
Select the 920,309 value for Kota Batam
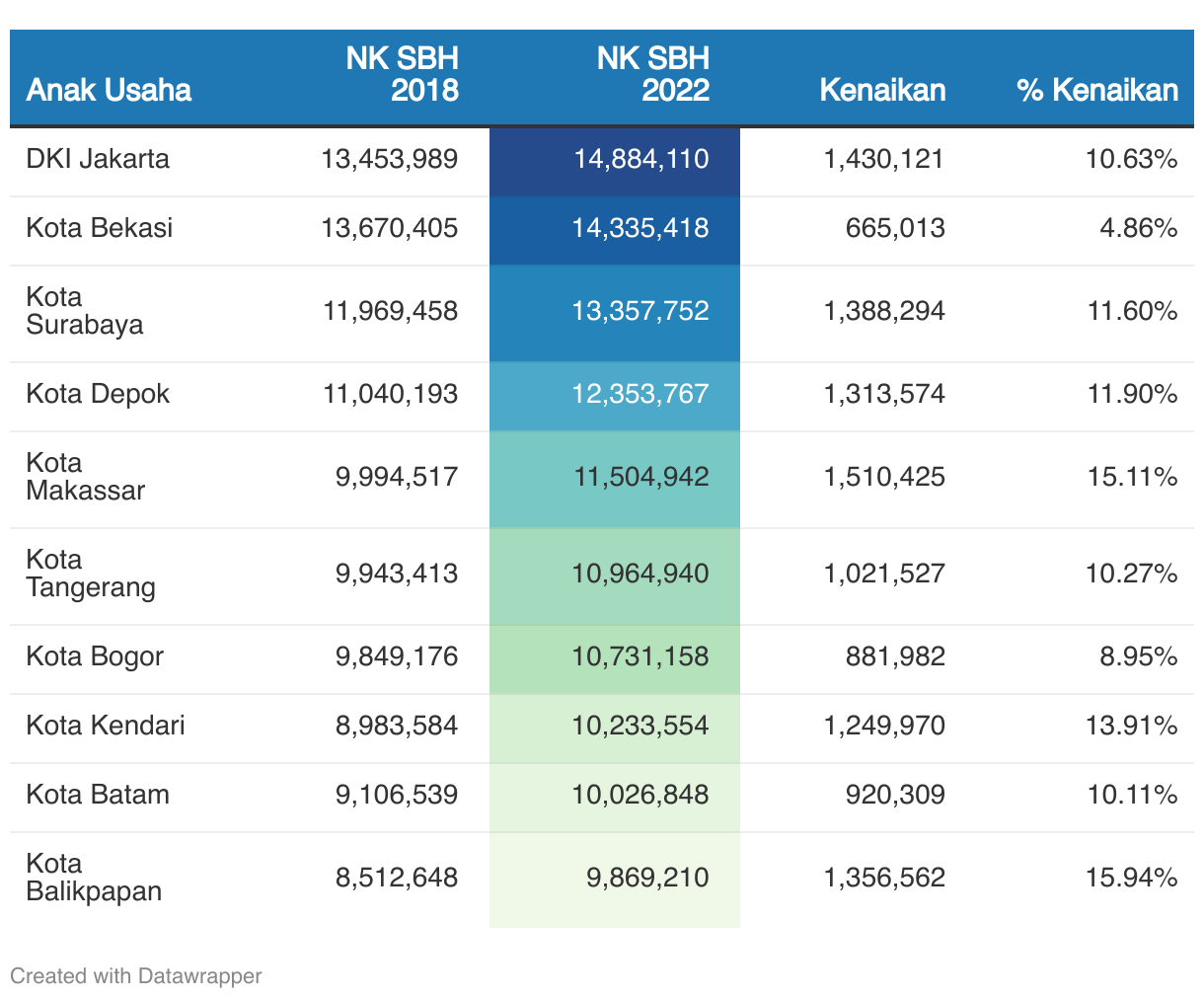pyautogui.click(x=895, y=795)
